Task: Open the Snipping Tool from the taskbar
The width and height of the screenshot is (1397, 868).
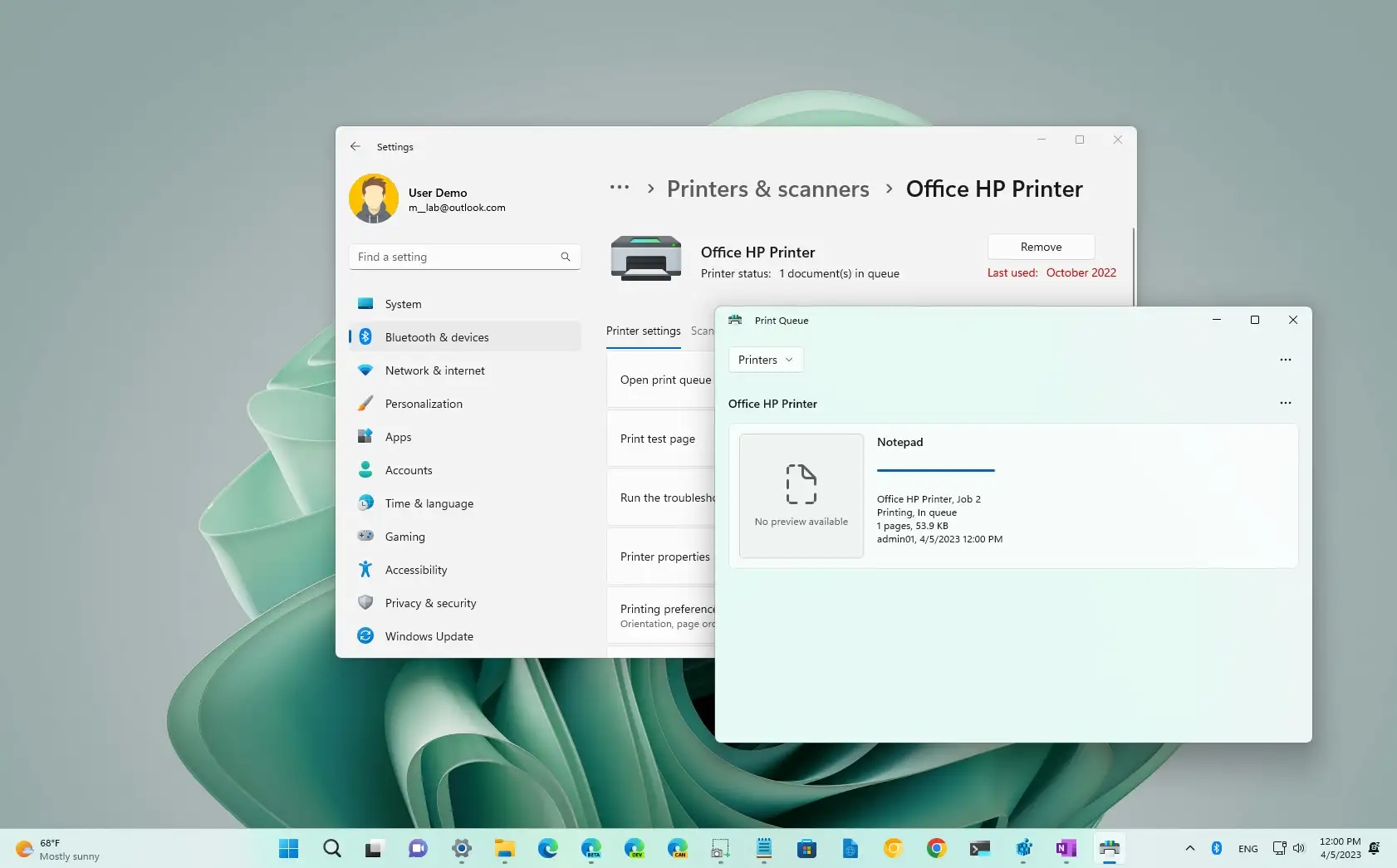Action: coord(721,848)
